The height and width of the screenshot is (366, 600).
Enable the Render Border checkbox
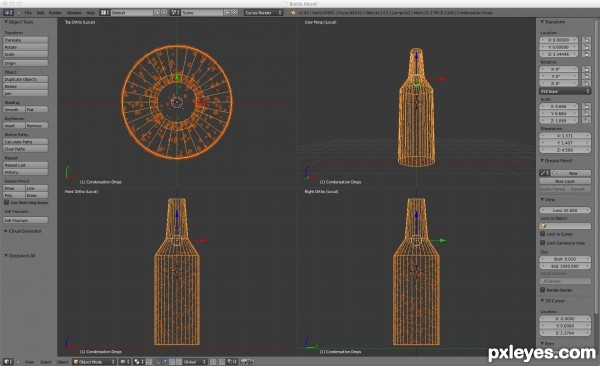pyautogui.click(x=543, y=290)
